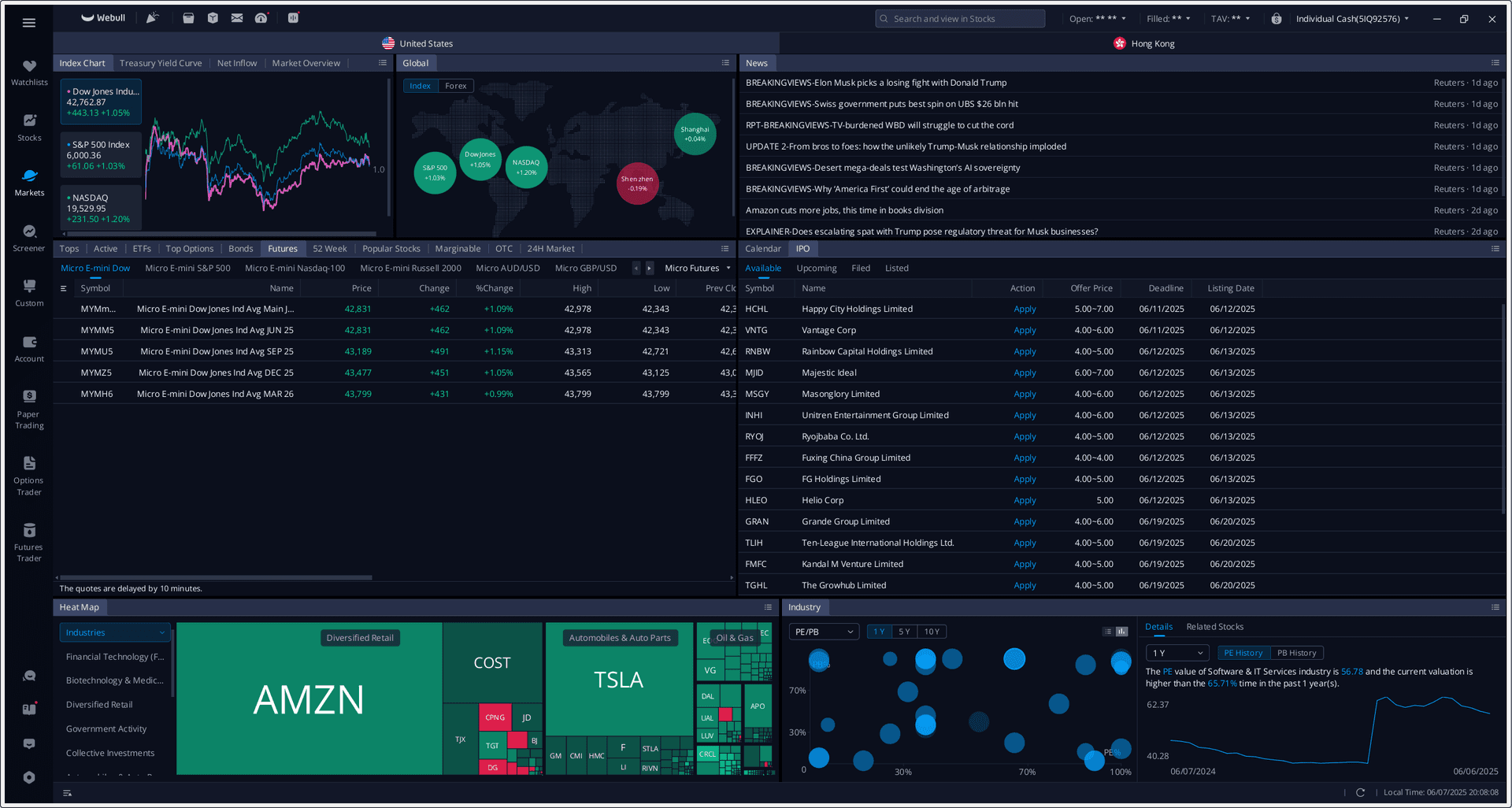
Task: Click the Search and view in Stocks field
Action: (960, 17)
